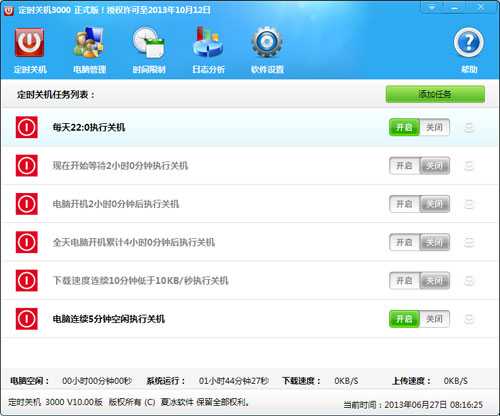500x416 pixels.
Task: Select task text 全天电脑开机累计4小时0分钟后执行关机
Action: click(134, 242)
